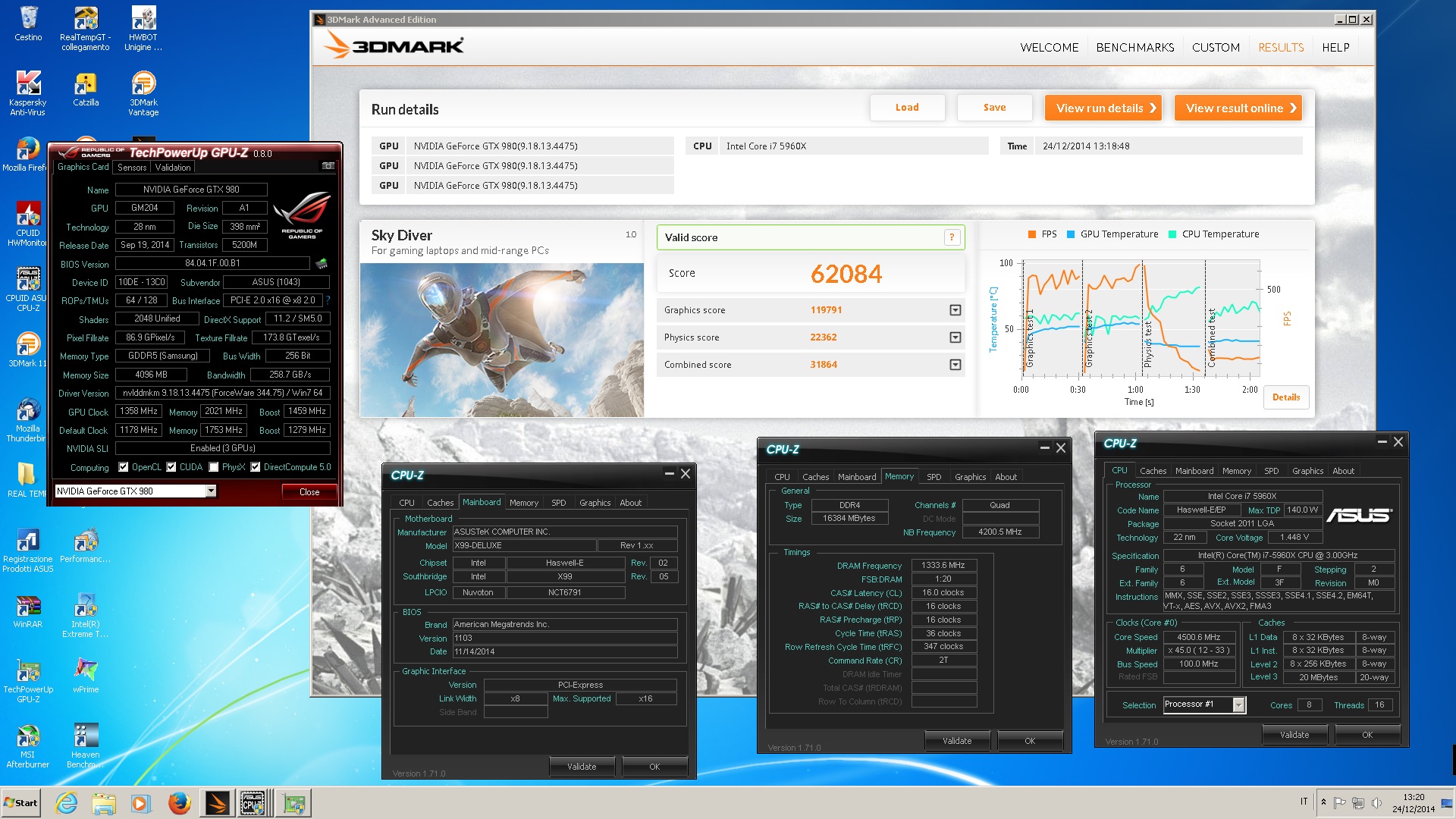The height and width of the screenshot is (819, 1456).
Task: Click GPU-Z screenshot camera icon
Action: coord(328,165)
